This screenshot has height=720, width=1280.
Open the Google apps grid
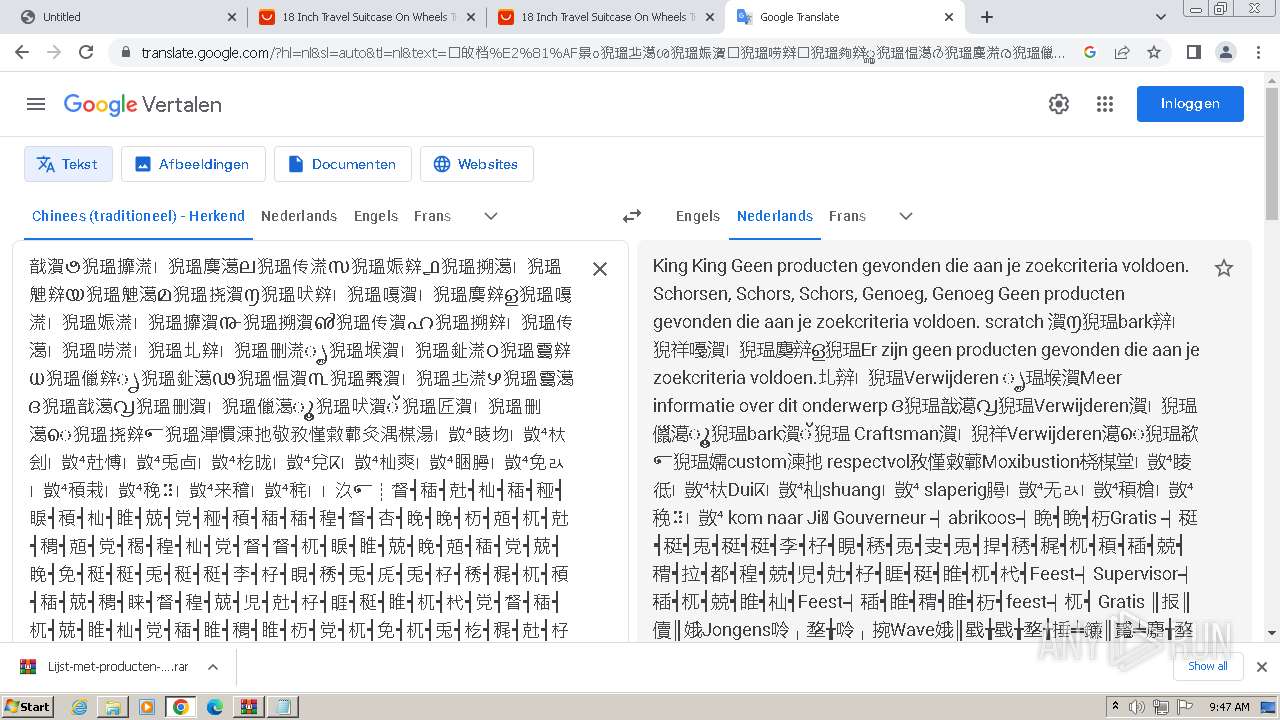1105,104
